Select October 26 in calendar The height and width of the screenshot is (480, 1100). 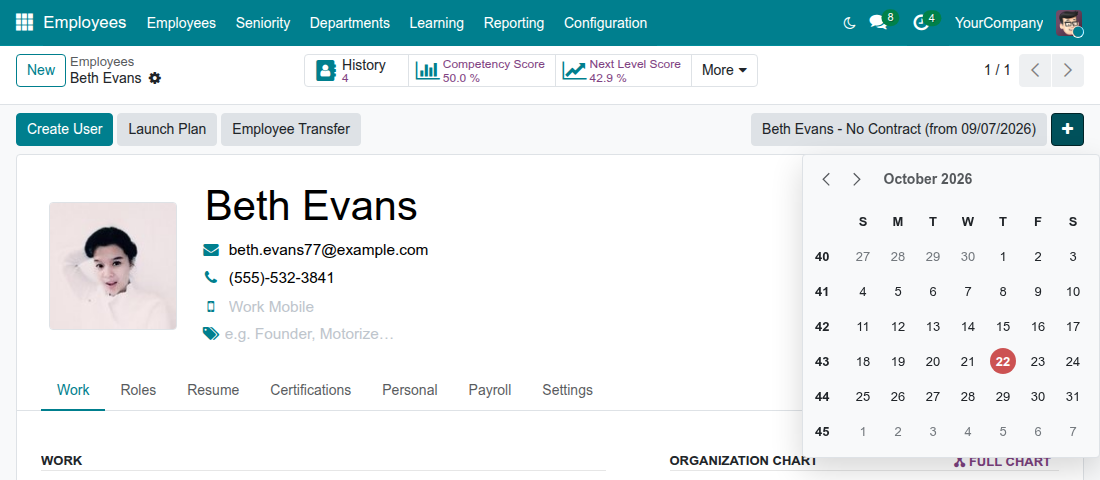click(x=897, y=396)
